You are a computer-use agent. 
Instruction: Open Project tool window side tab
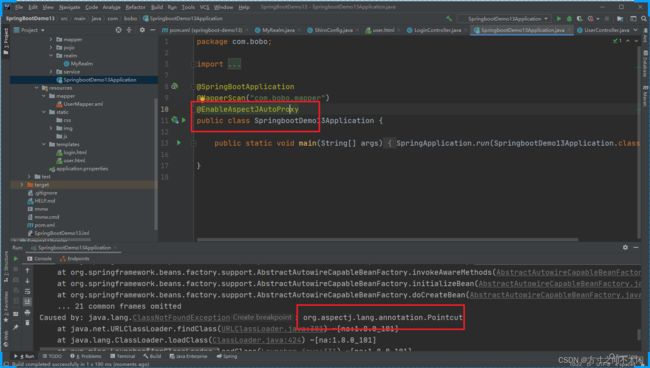point(6,42)
